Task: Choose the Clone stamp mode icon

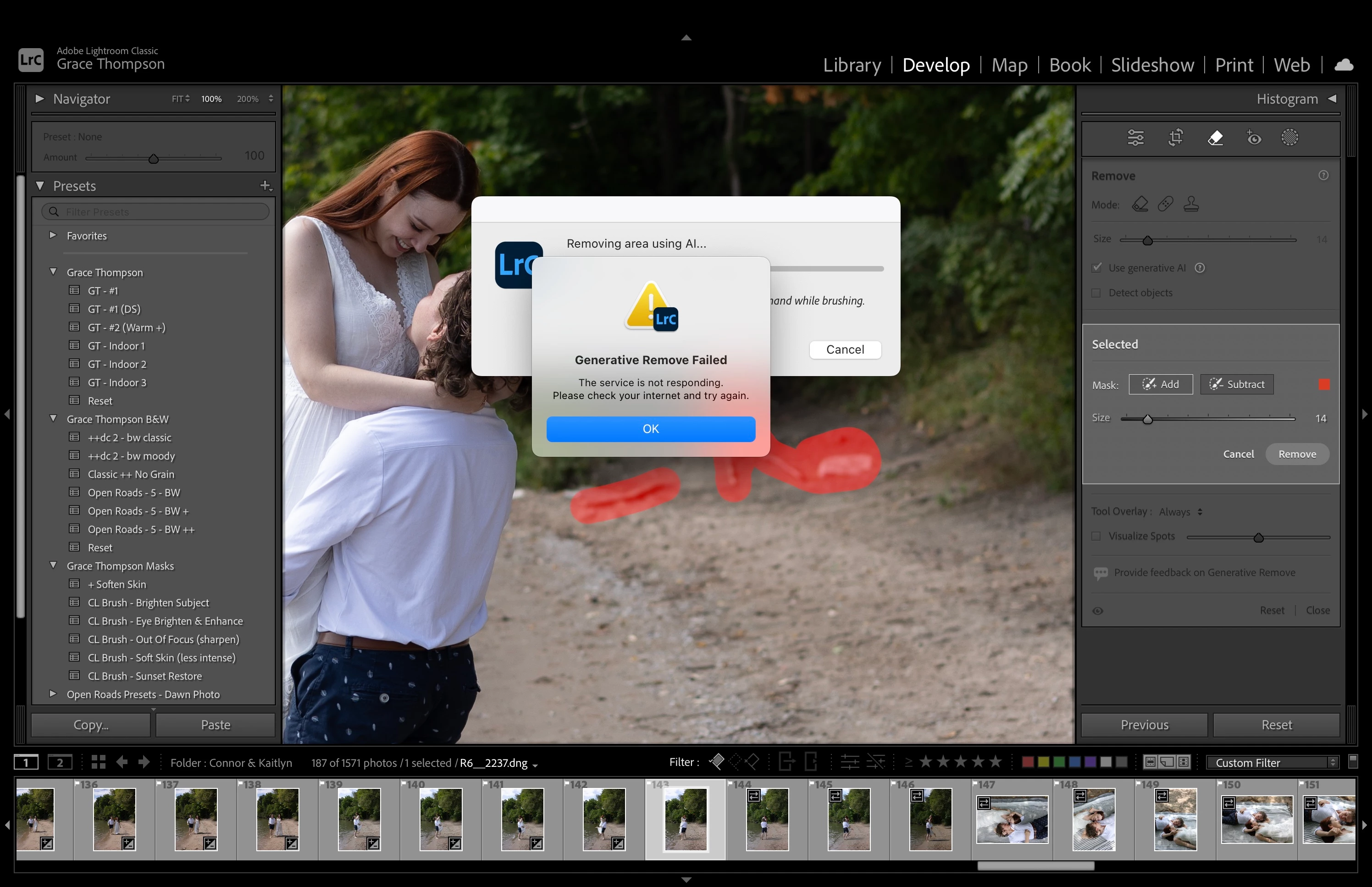Action: tap(1191, 204)
